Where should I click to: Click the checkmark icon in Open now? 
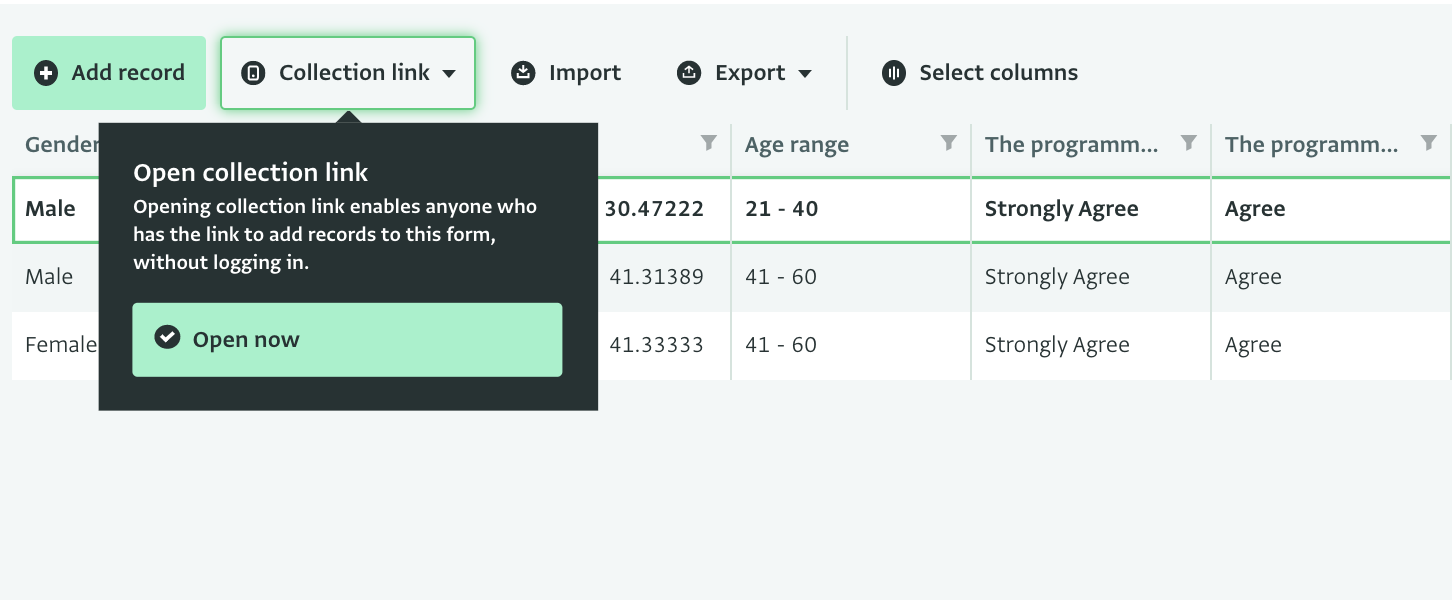[167, 338]
